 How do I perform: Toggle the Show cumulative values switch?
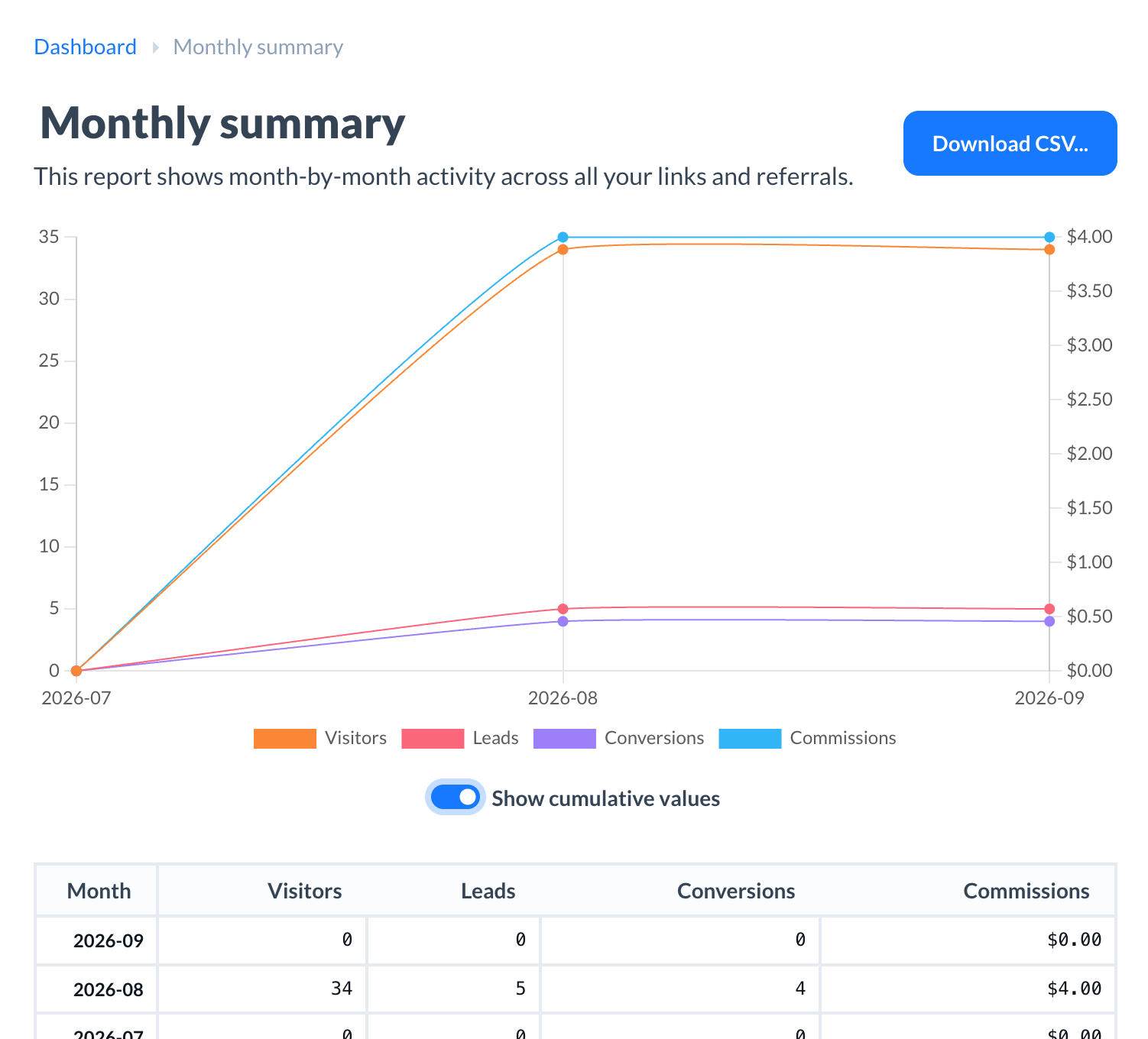tap(456, 798)
